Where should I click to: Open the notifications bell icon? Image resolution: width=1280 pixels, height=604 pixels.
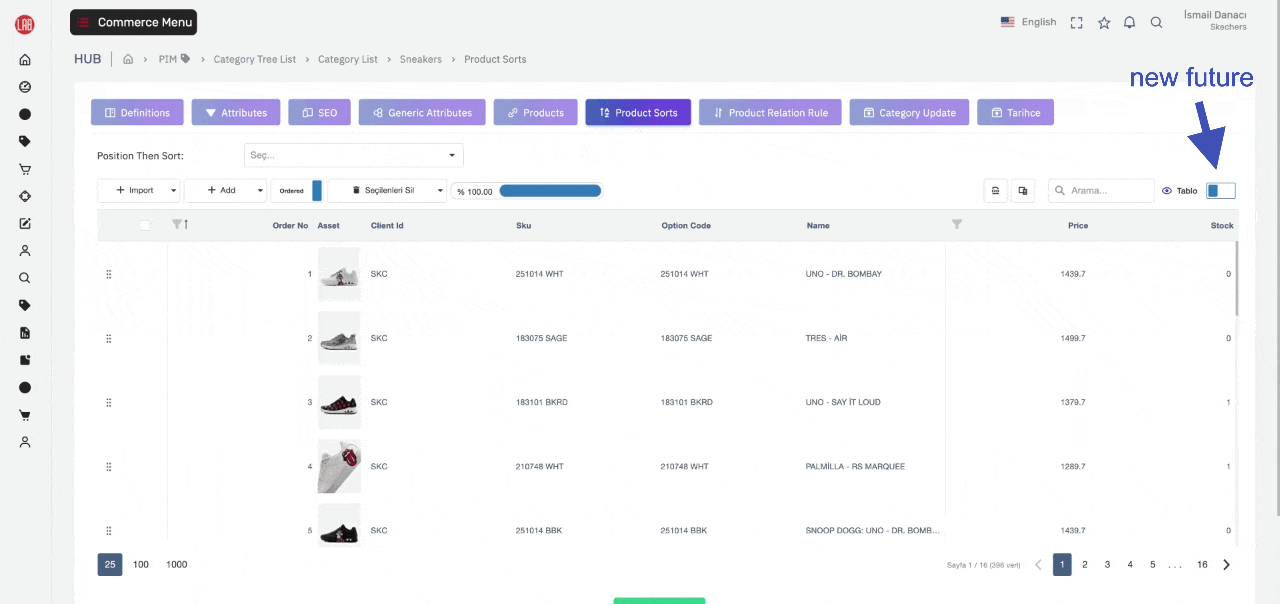(x=1130, y=22)
